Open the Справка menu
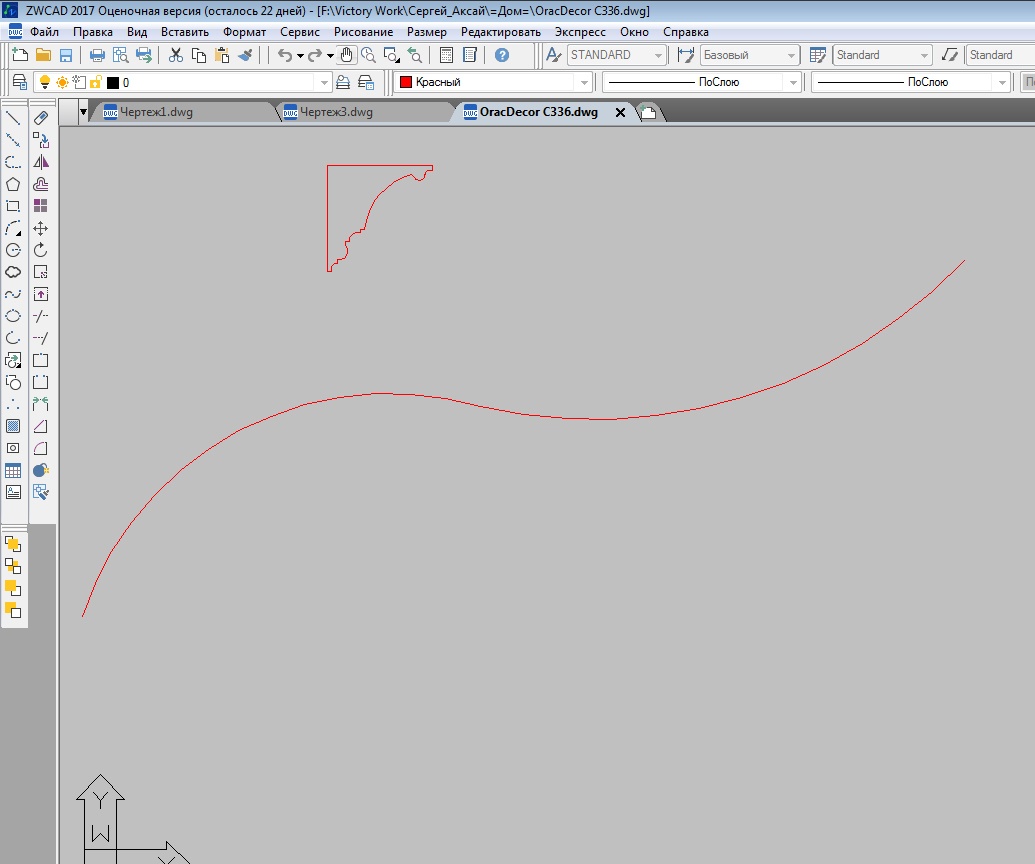Viewport: 1035px width, 864px height. (x=685, y=32)
